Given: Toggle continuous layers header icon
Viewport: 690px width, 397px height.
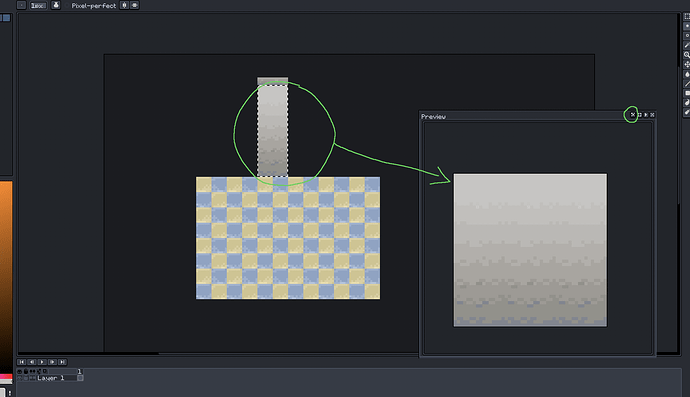Looking at the screenshot, I should coord(33,371).
